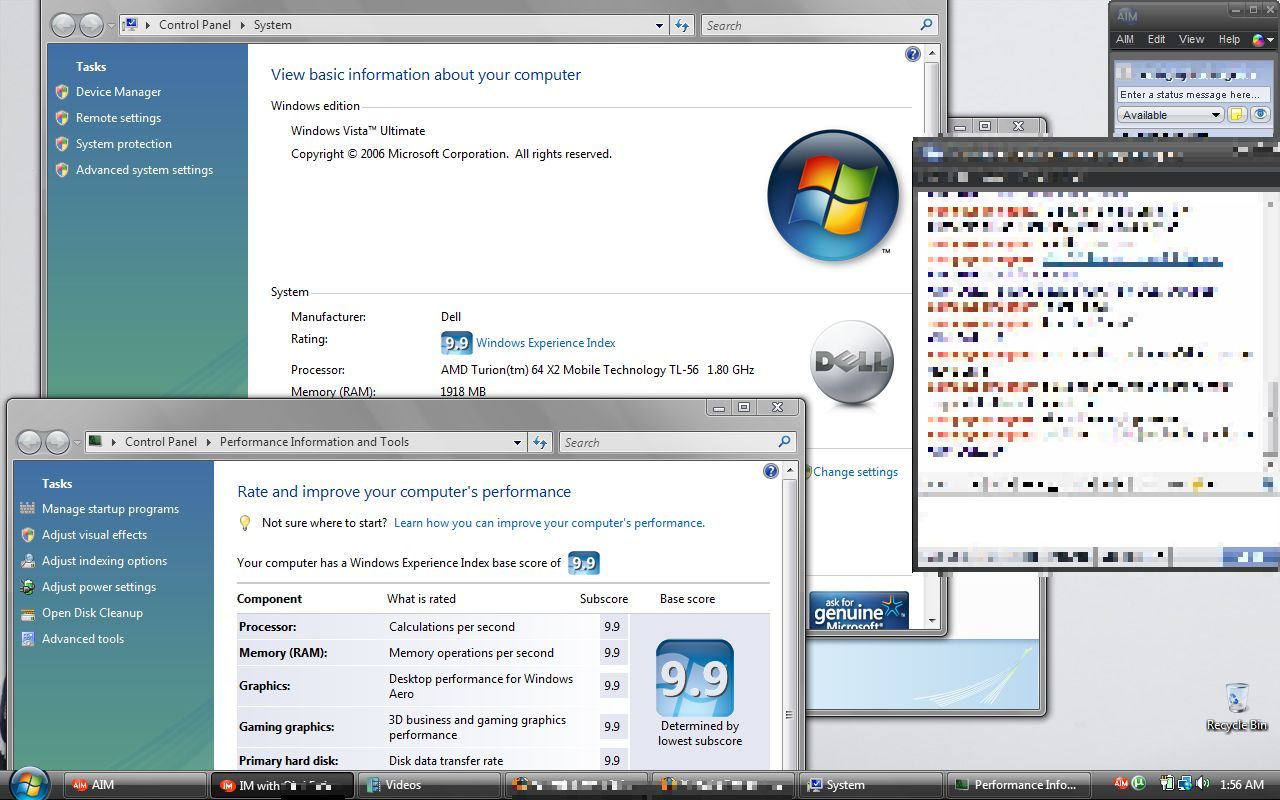Switch to Performance Info taskbar button
Screen dimensions: 1280x800
[x=1017, y=785]
